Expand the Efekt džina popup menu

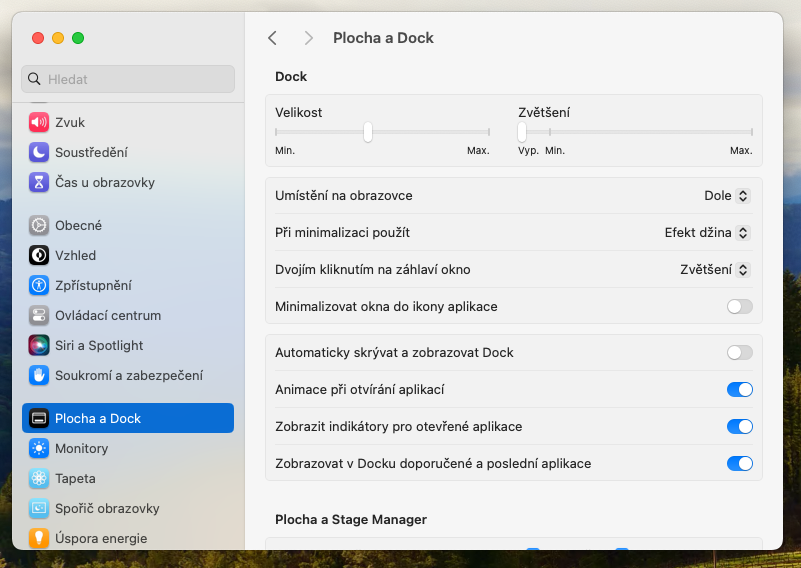(x=708, y=233)
